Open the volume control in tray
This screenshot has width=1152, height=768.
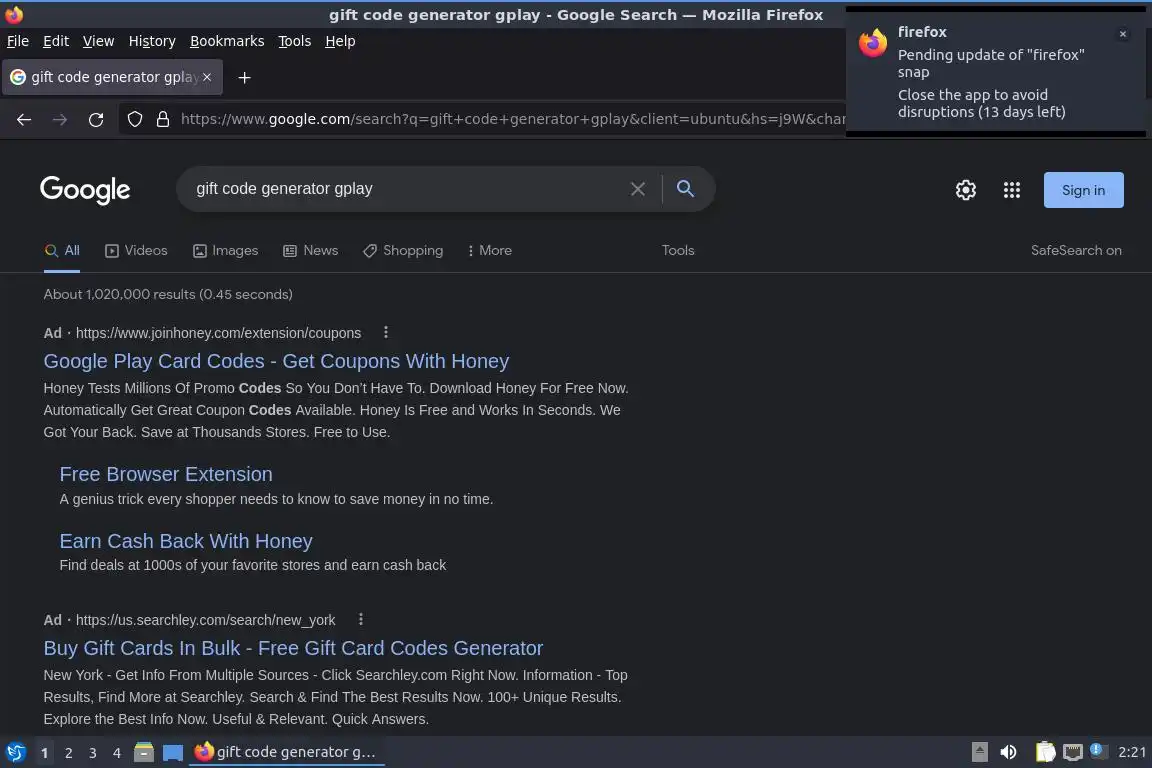(x=1009, y=752)
